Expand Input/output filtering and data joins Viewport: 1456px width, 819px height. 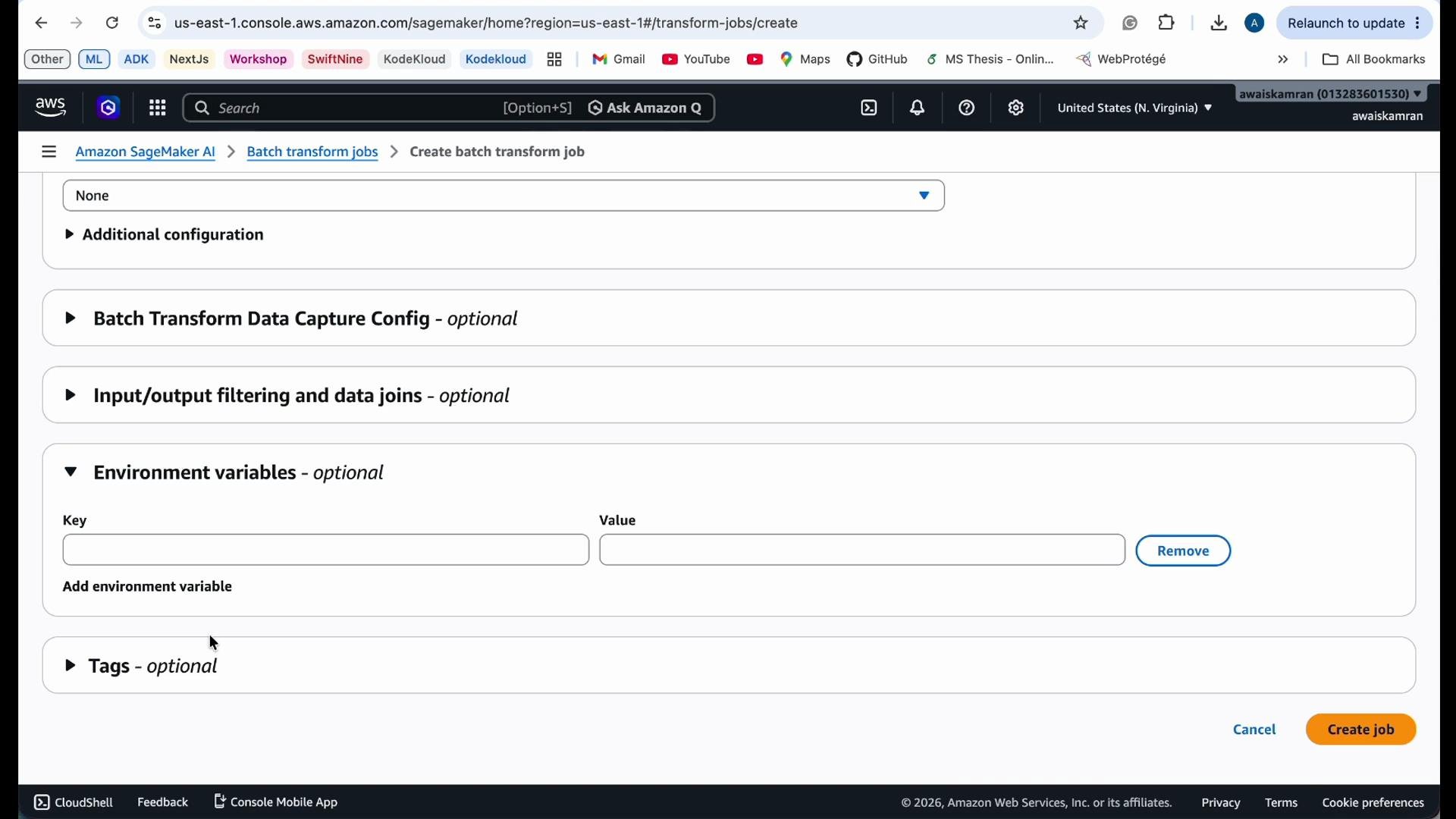point(288,397)
